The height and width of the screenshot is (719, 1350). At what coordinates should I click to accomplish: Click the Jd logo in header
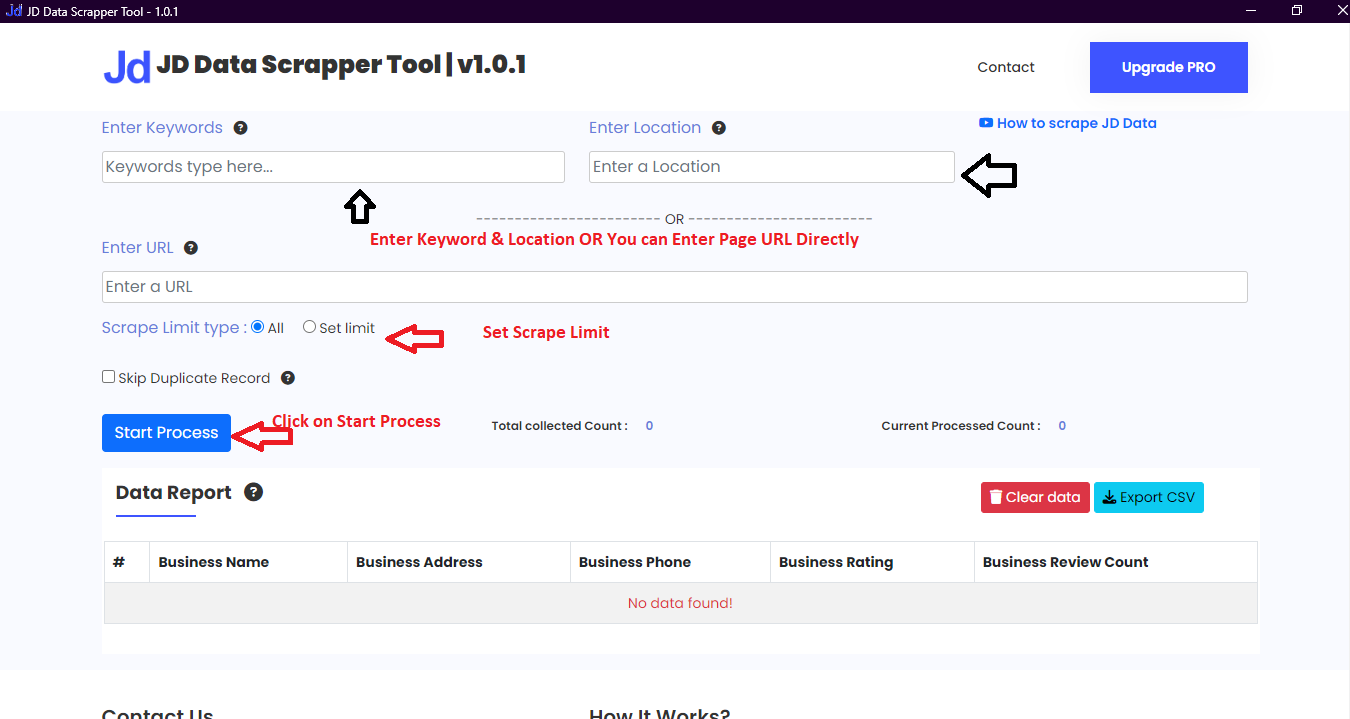coord(127,67)
